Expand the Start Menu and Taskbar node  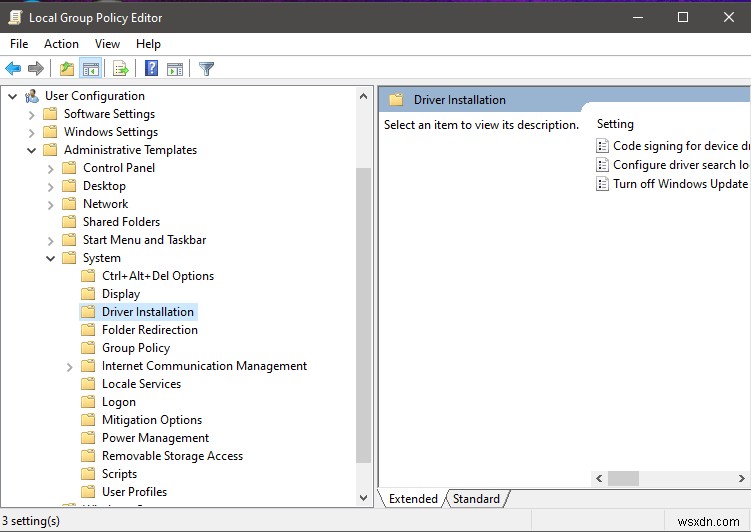coord(51,241)
